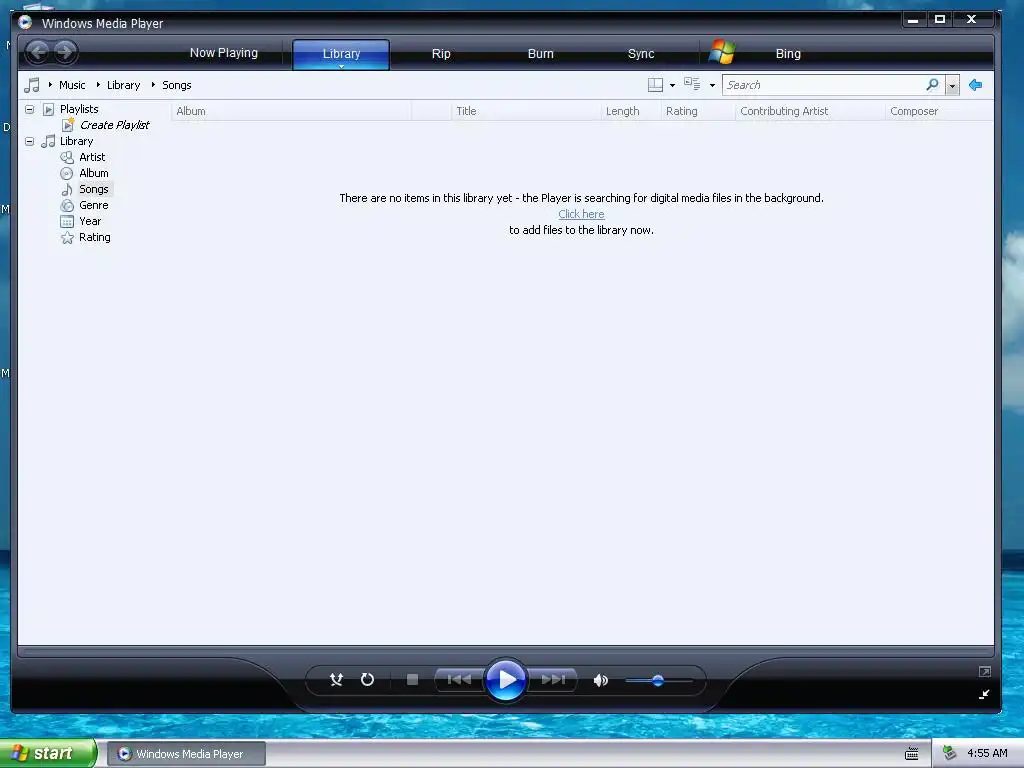Viewport: 1024px width, 768px height.
Task: Switch to the Sync tab
Action: point(641,54)
